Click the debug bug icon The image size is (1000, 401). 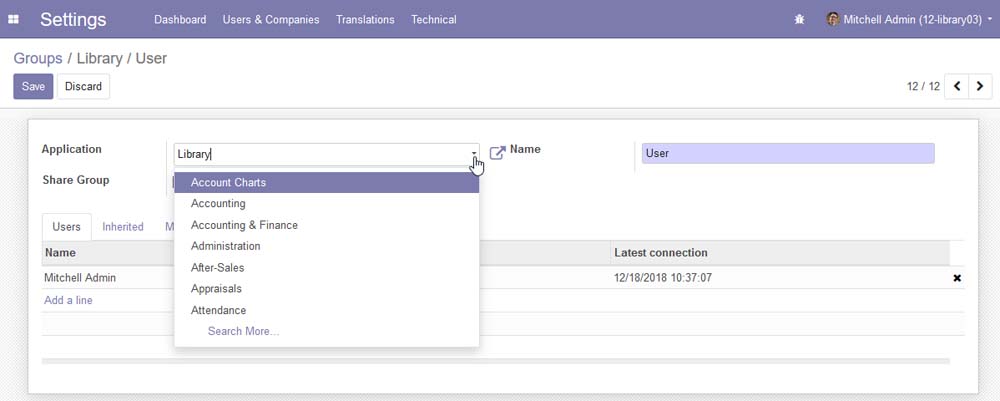tap(798, 19)
